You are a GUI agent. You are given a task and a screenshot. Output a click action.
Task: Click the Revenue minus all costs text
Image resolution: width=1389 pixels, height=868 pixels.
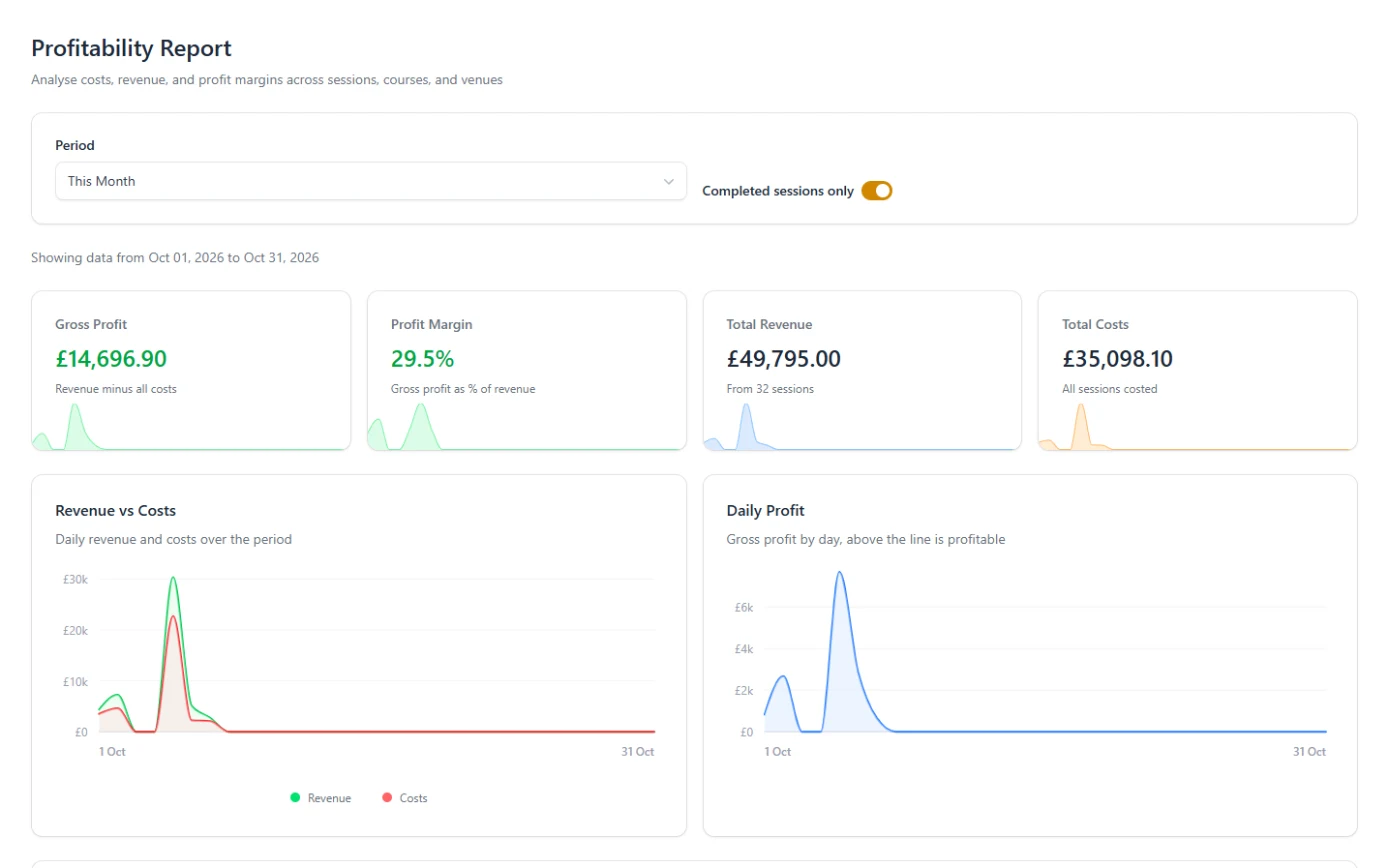click(116, 389)
